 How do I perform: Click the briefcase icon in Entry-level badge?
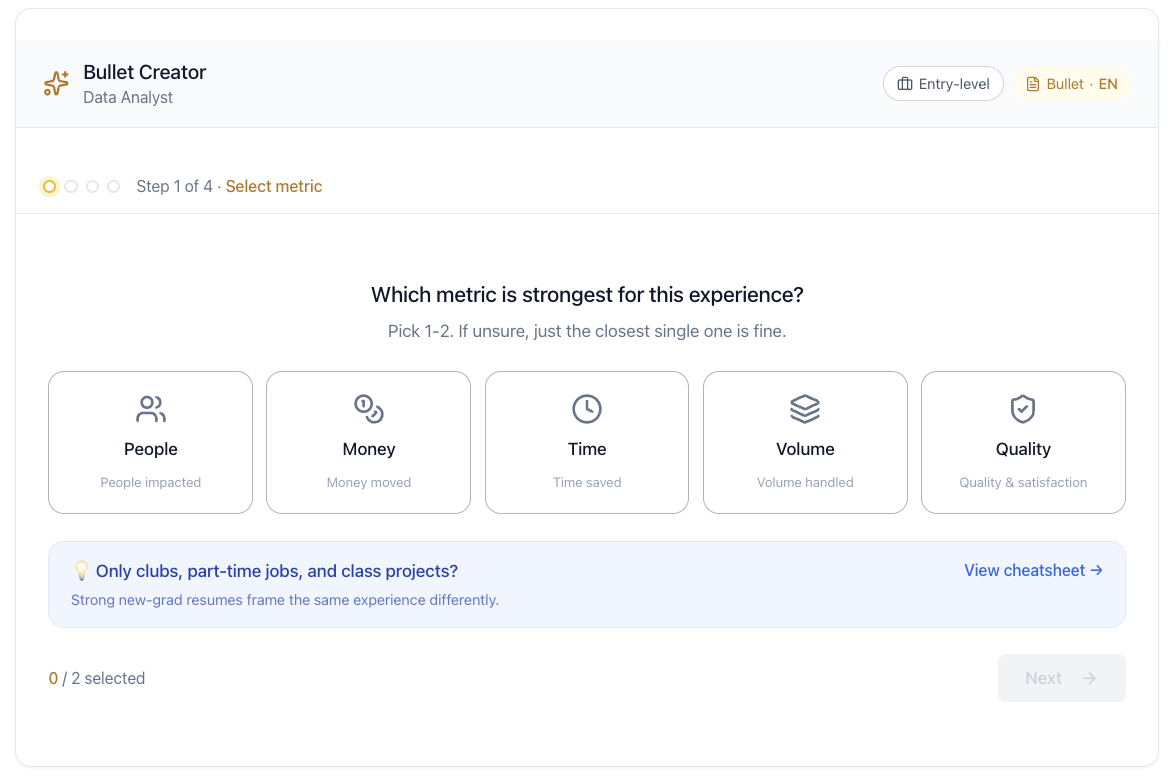click(x=904, y=84)
